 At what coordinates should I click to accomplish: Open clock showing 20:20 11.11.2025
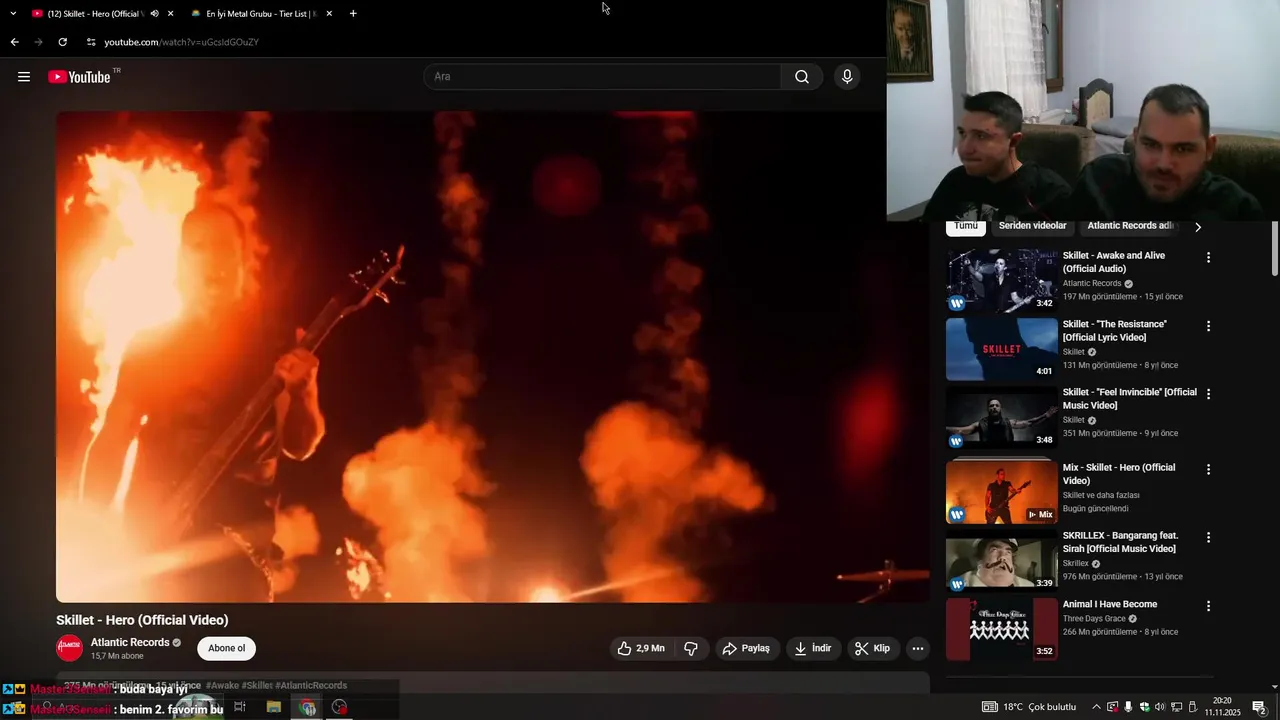(x=1222, y=707)
